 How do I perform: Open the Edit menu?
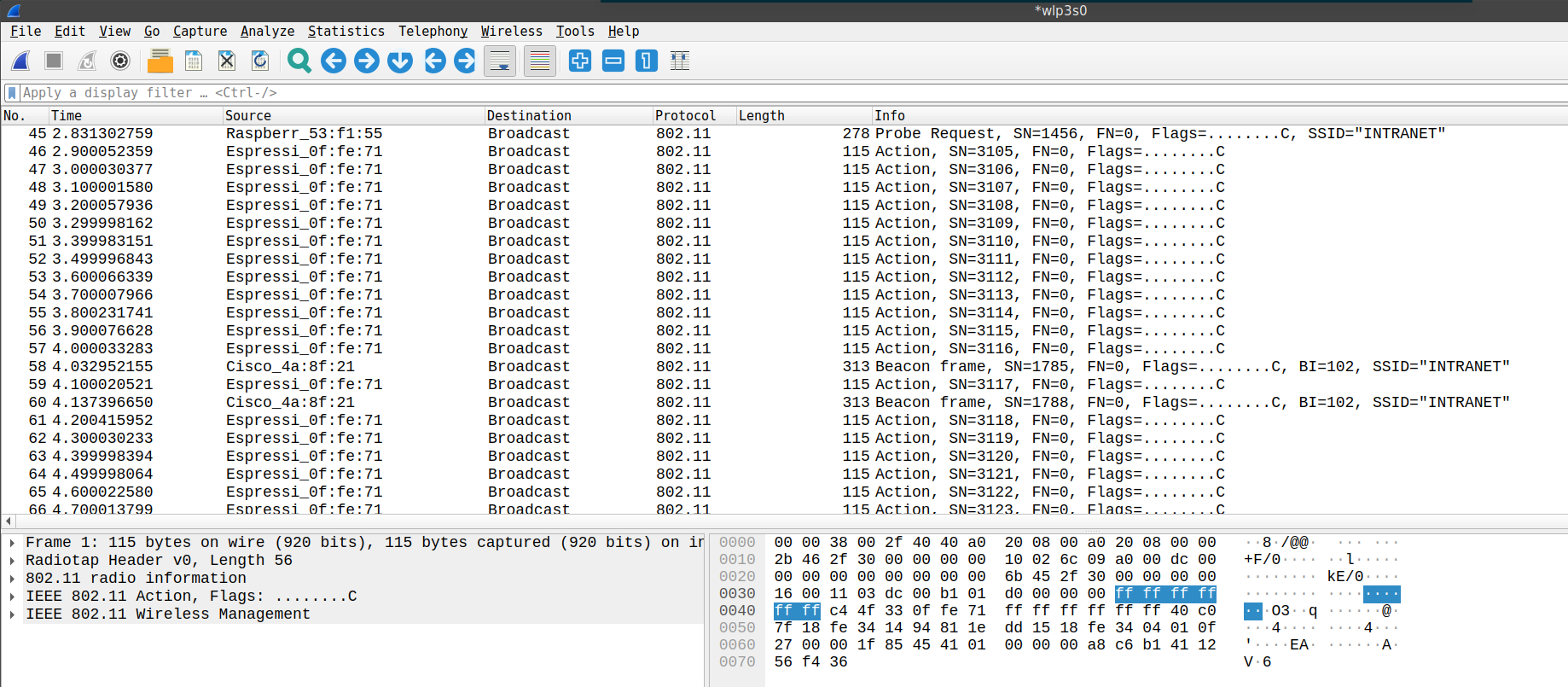click(70, 31)
